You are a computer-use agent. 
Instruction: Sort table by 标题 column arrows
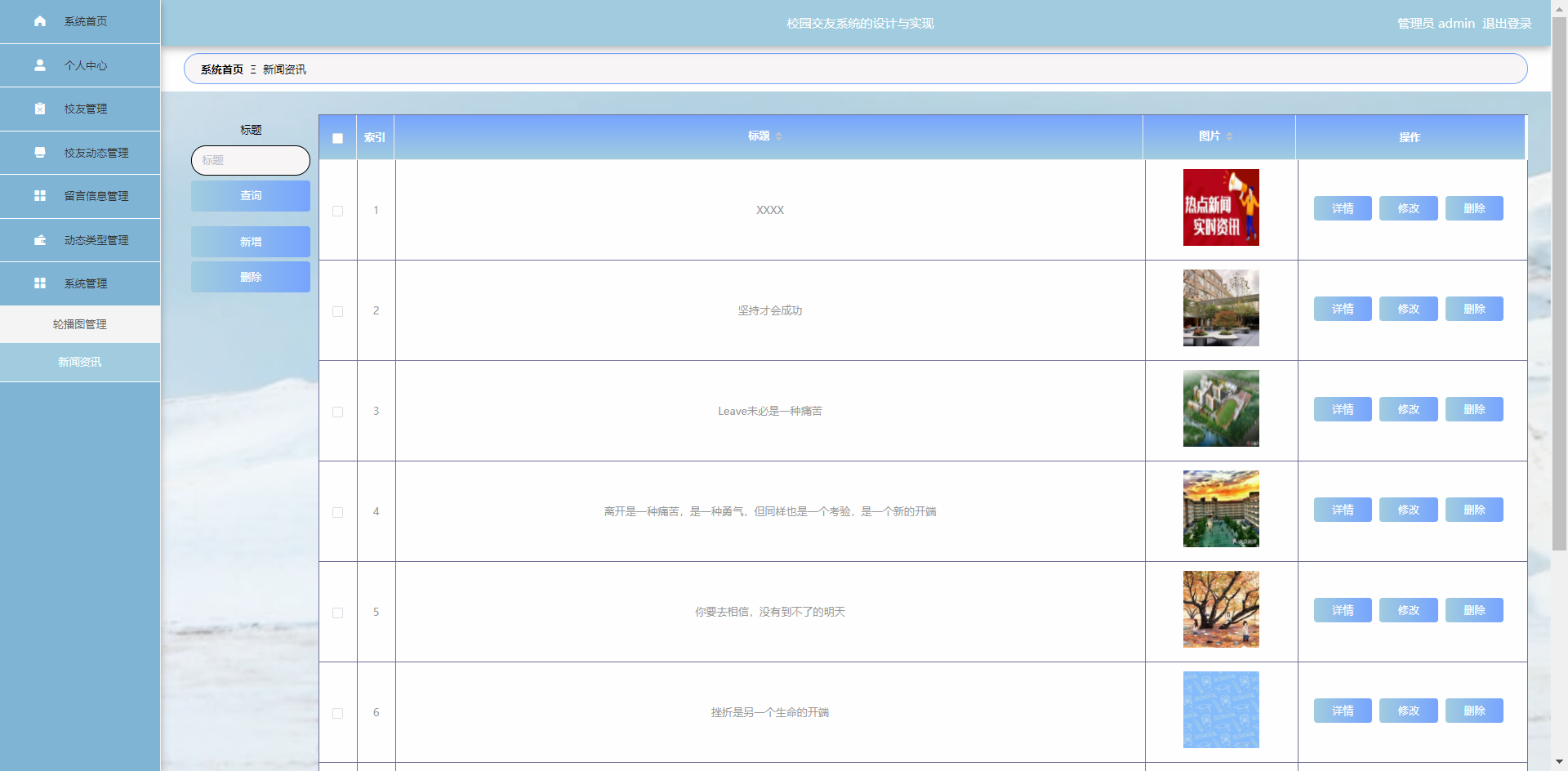tap(778, 136)
